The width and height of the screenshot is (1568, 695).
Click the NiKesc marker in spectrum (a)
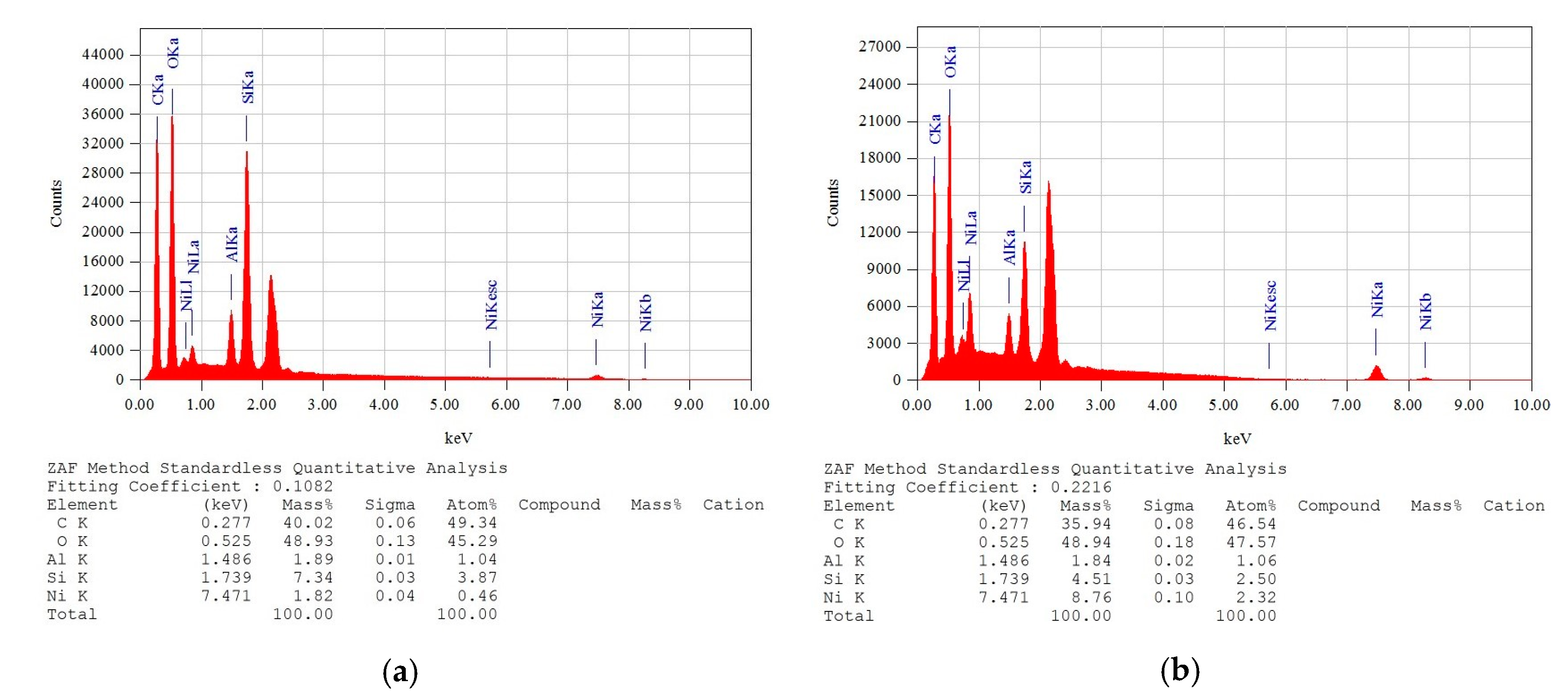point(491,305)
